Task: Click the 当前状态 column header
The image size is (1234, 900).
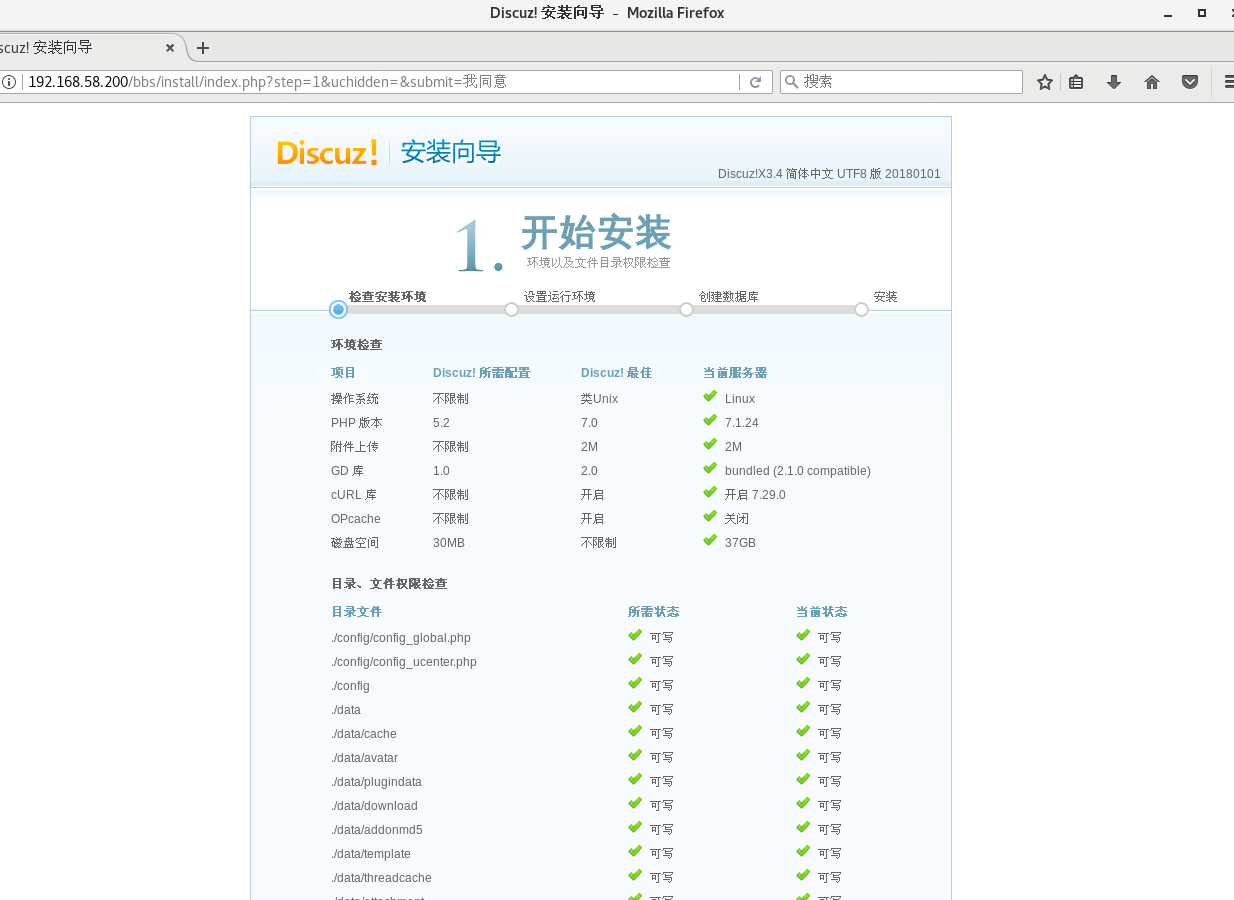Action: pyautogui.click(x=822, y=612)
